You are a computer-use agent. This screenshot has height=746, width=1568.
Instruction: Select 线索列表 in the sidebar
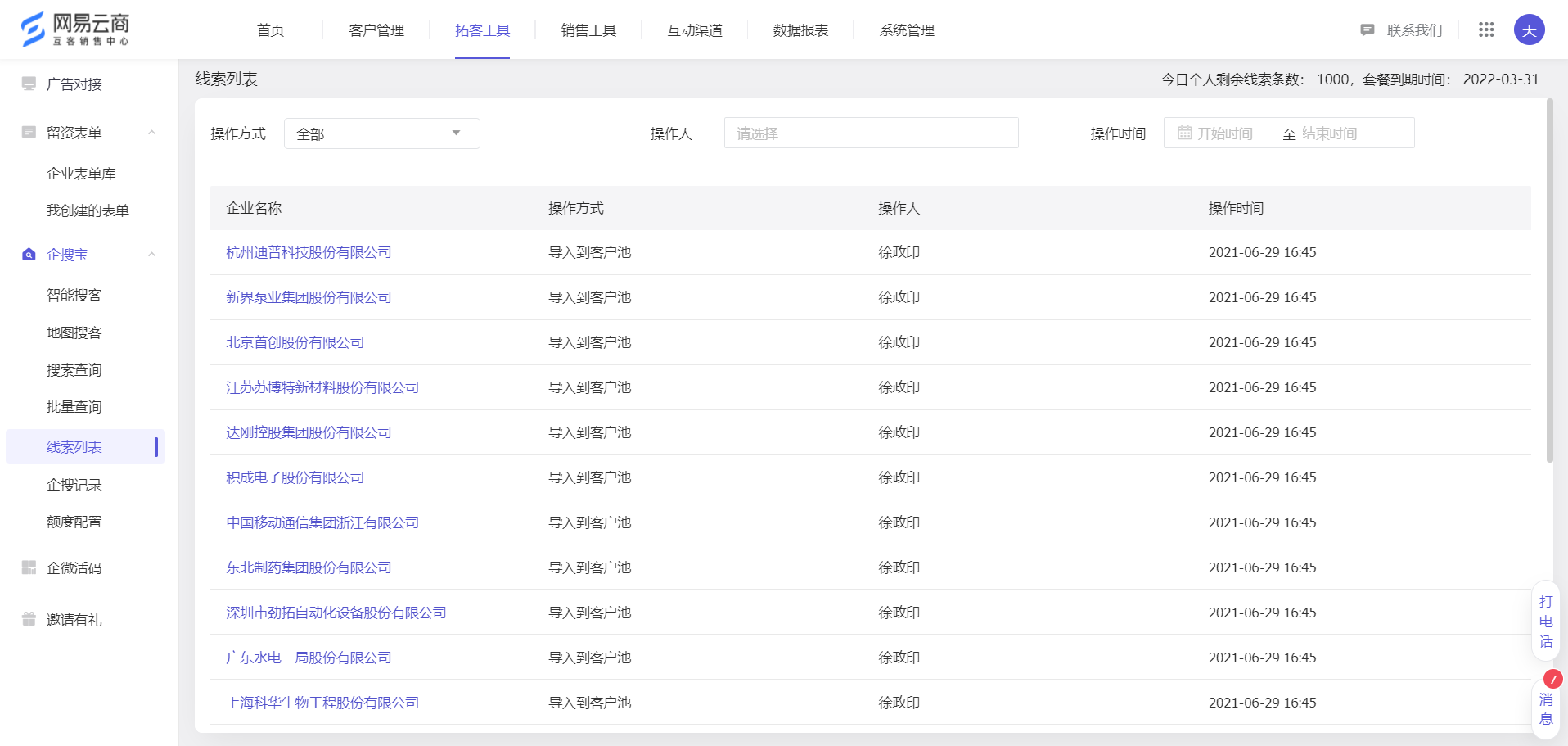click(85, 446)
